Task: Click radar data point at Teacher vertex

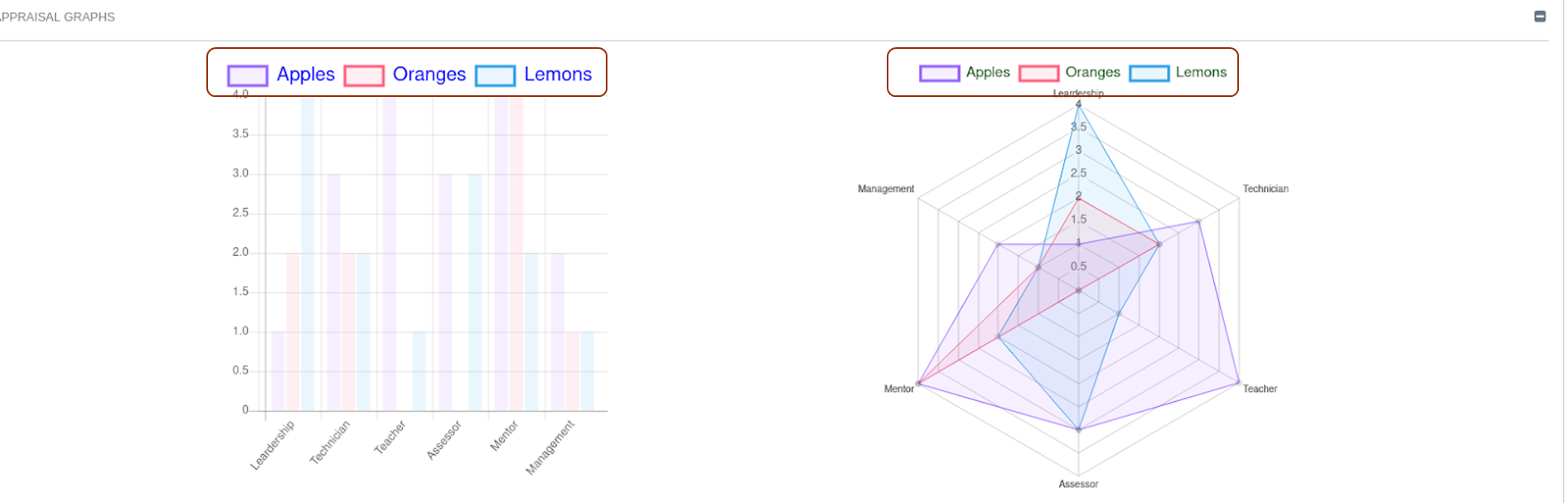Action: 1238,383
